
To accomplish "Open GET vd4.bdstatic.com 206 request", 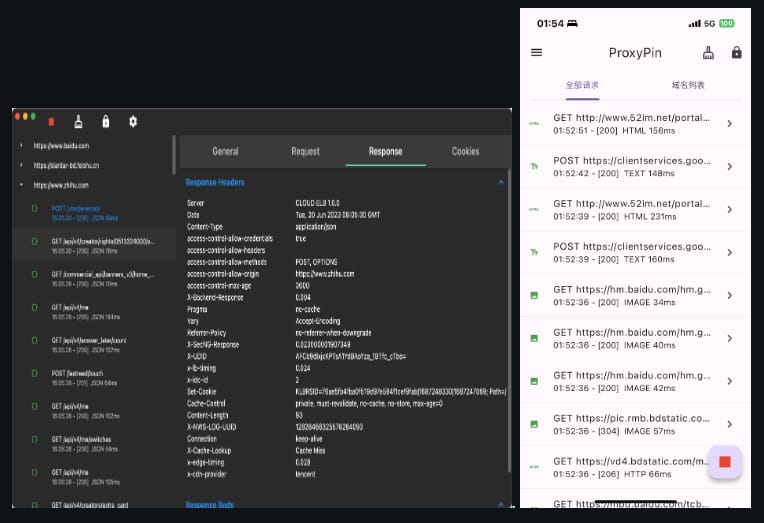I will point(635,467).
